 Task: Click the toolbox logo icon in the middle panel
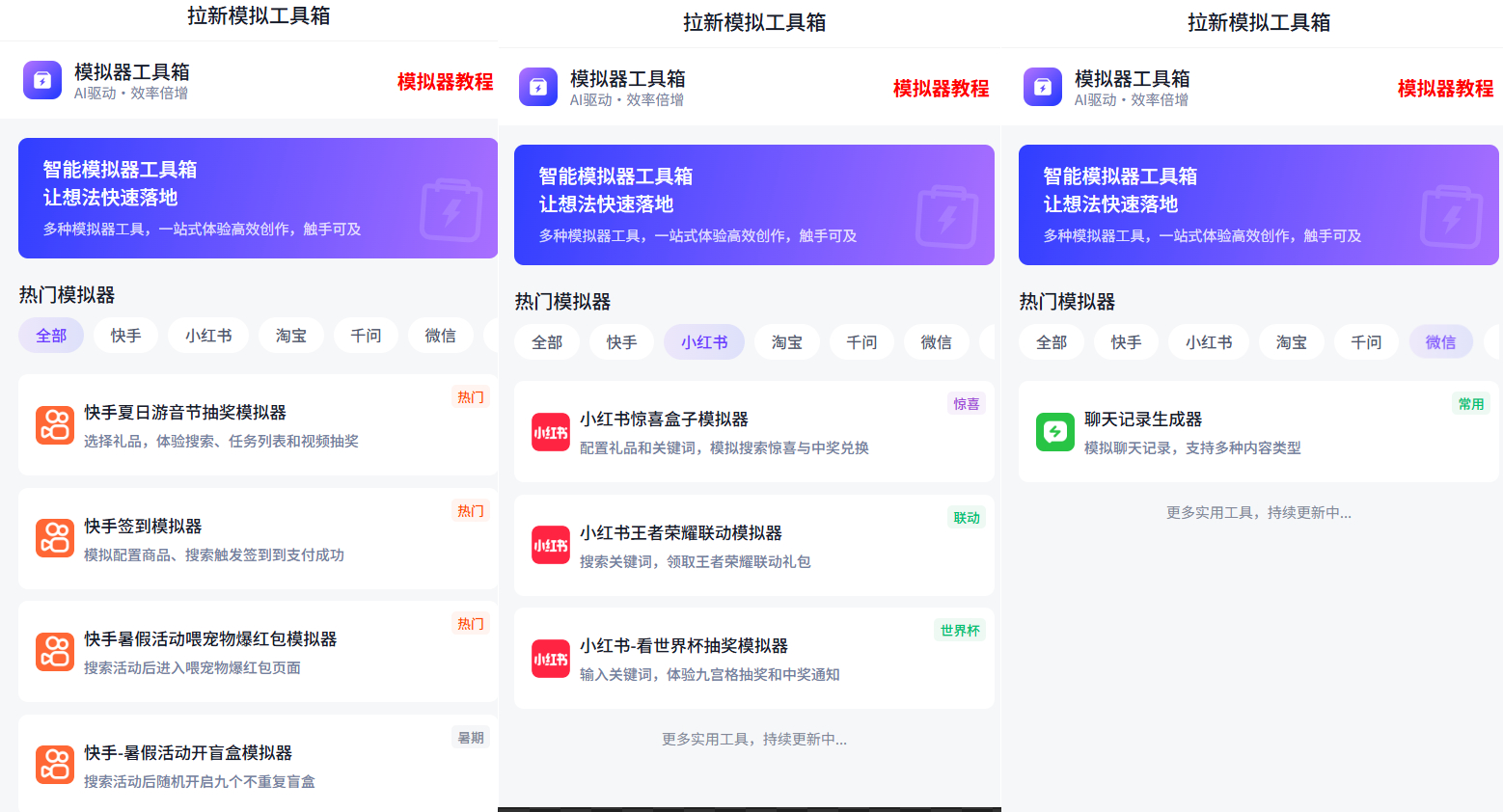(538, 88)
